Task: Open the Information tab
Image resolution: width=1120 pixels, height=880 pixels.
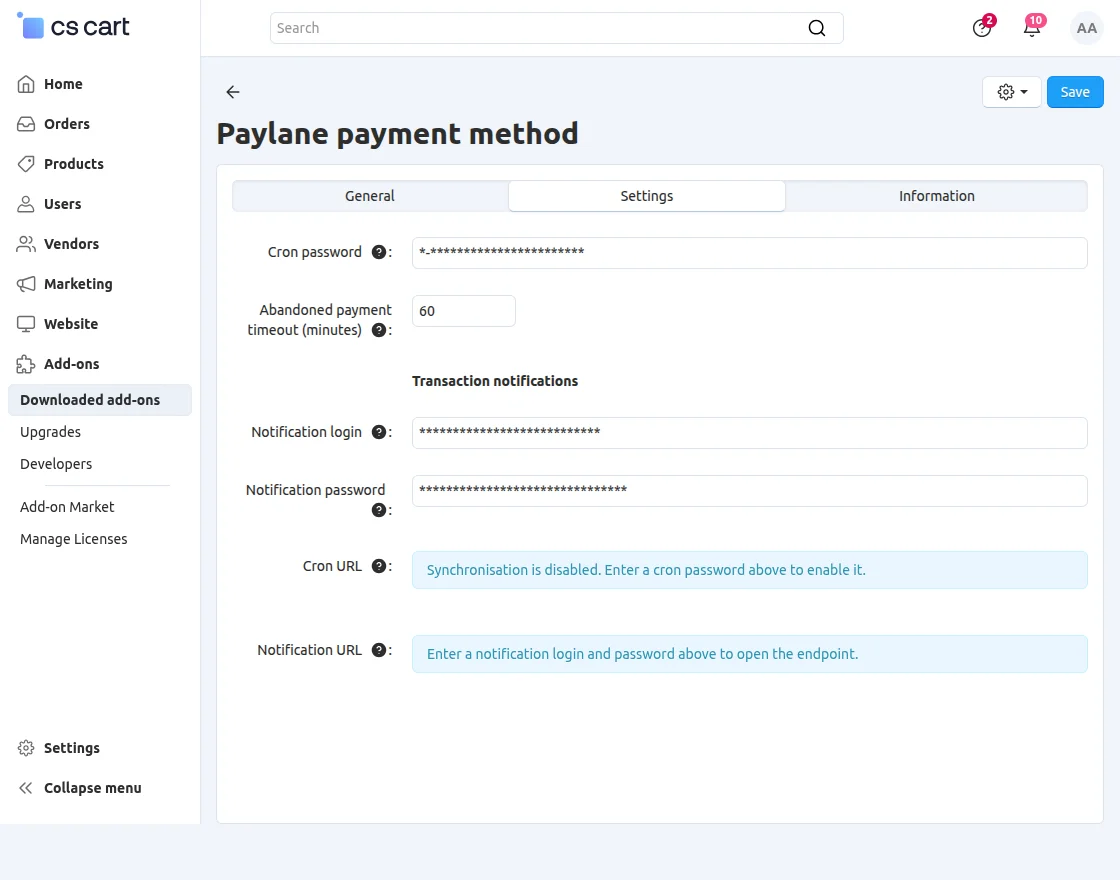Action: [936, 196]
